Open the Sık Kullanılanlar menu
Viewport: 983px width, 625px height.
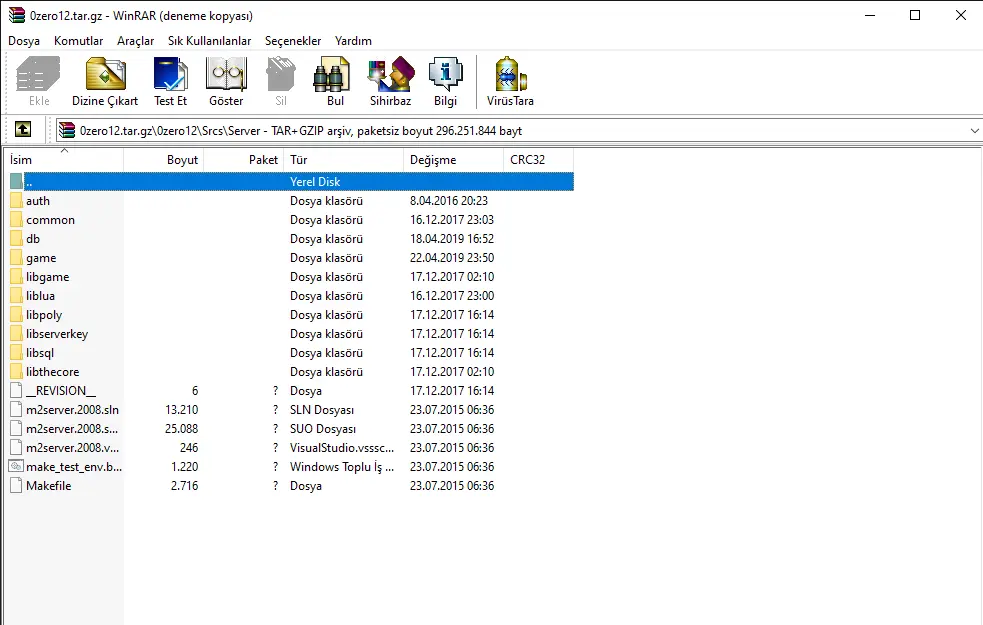tap(209, 41)
